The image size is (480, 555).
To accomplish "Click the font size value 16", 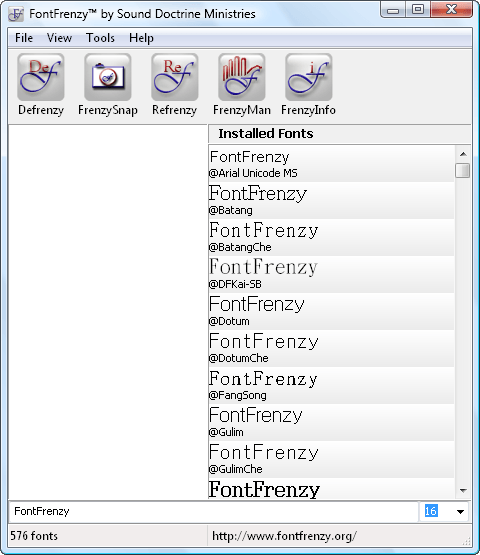I will [431, 511].
